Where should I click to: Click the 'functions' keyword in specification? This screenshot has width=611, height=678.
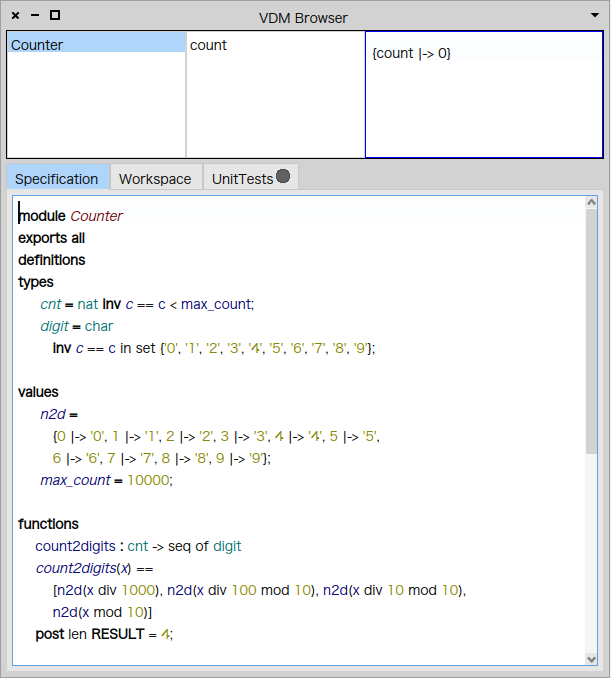pos(48,524)
